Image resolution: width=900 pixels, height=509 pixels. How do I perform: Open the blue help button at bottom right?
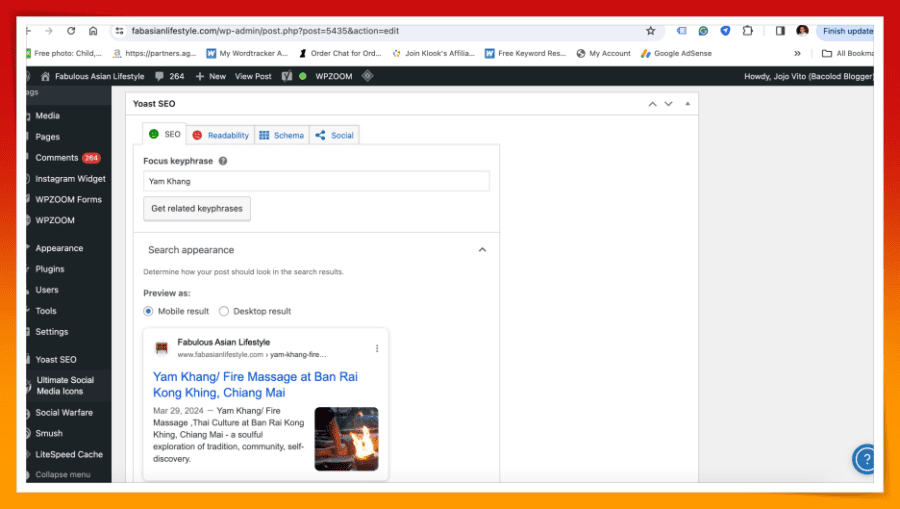coord(864,459)
